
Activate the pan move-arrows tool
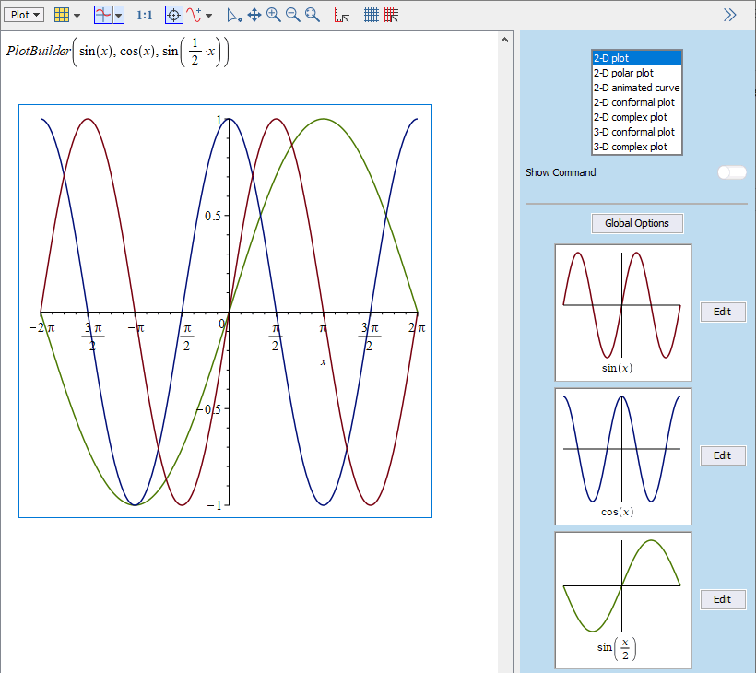[254, 15]
